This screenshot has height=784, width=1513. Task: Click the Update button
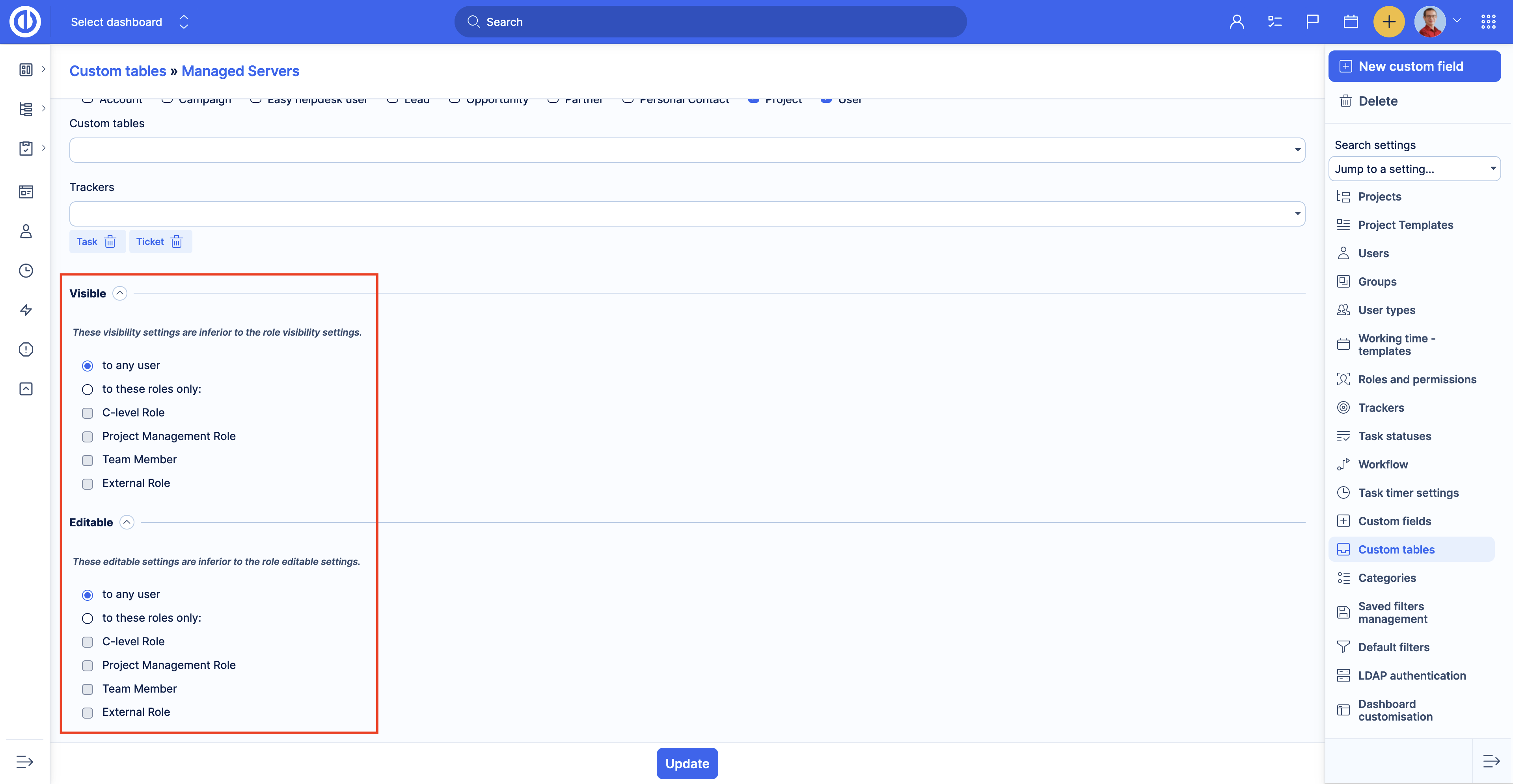pyautogui.click(x=687, y=764)
